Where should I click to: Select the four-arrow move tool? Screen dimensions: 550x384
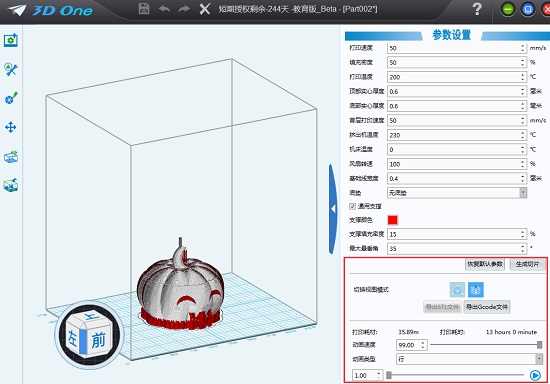11,127
